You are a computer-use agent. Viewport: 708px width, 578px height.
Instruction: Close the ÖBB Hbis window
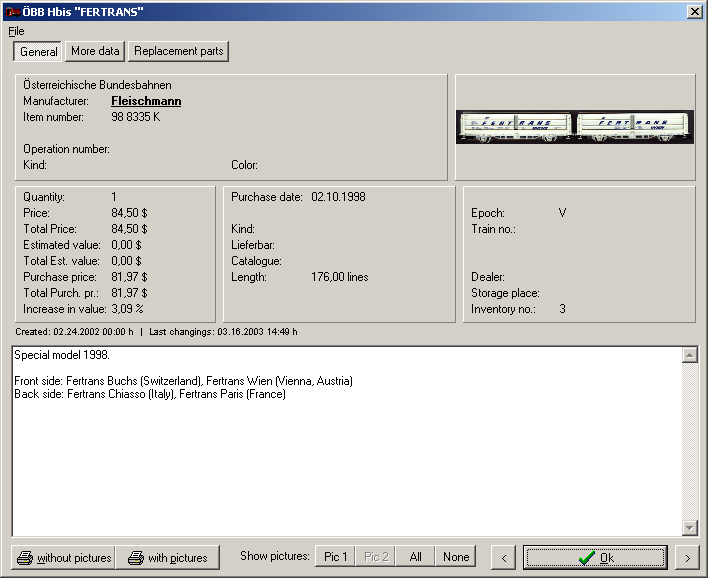click(694, 11)
